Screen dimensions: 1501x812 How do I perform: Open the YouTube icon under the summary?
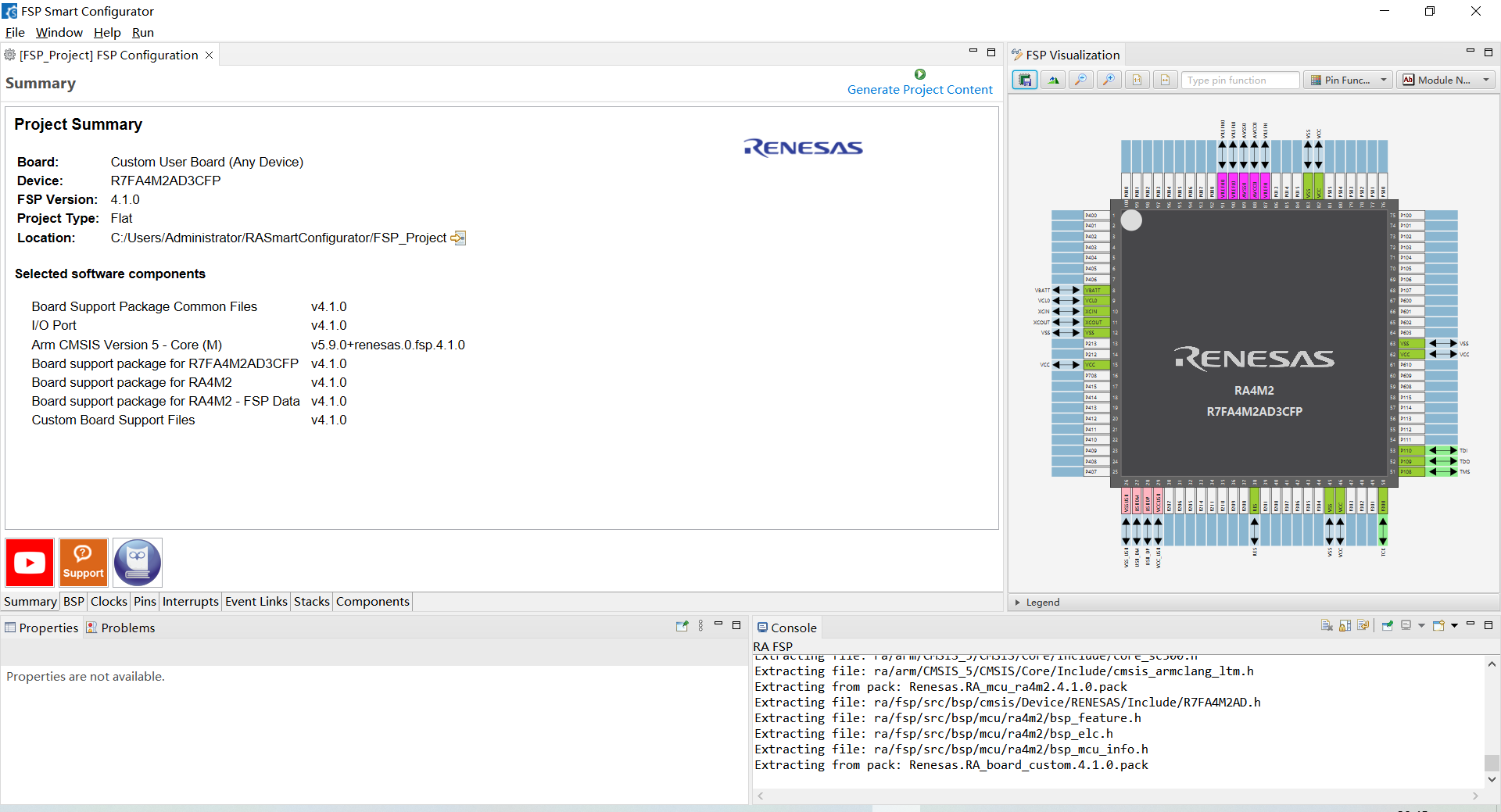30,563
